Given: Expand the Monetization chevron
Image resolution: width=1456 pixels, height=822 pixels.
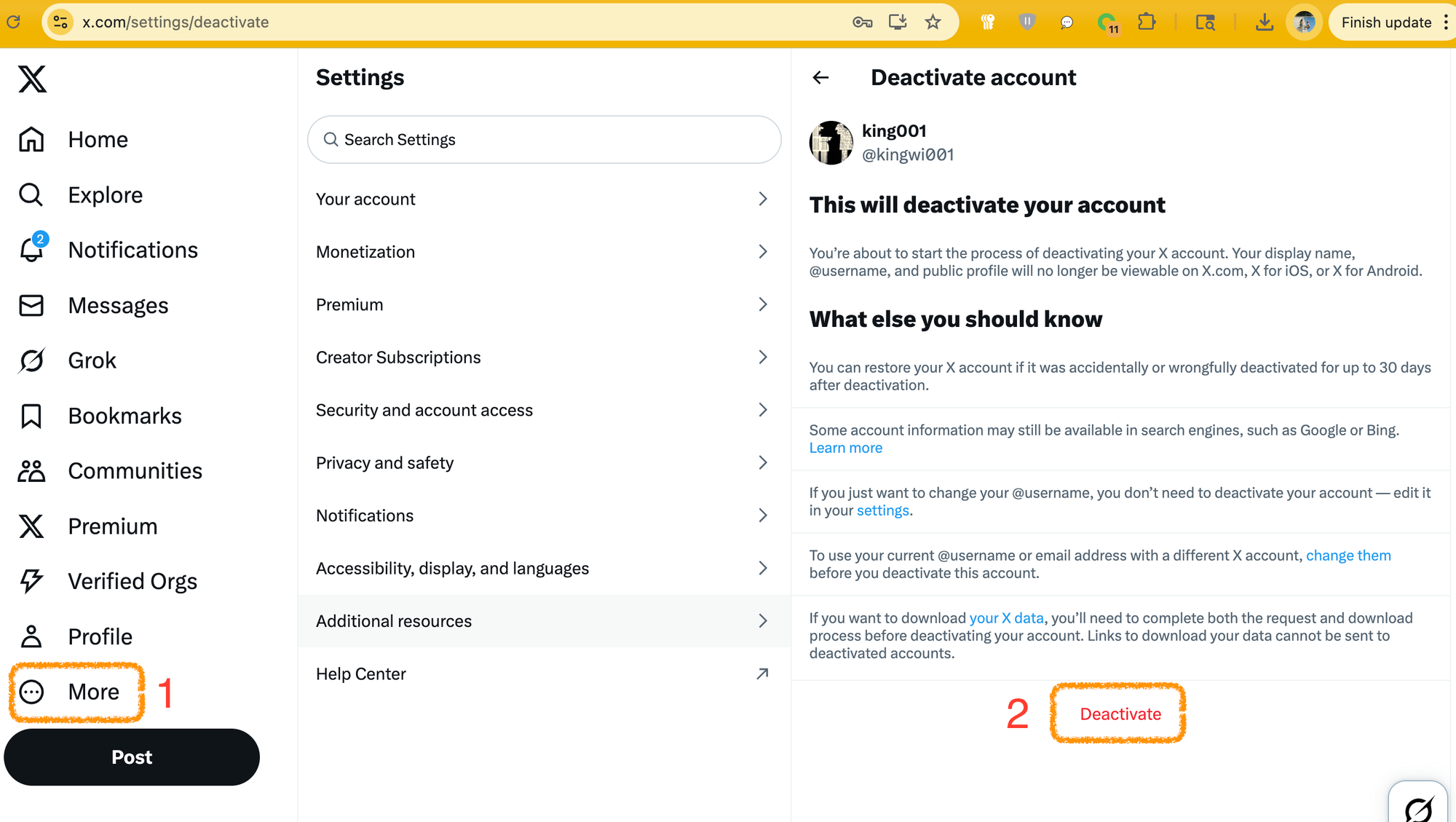Looking at the screenshot, I should tap(763, 251).
